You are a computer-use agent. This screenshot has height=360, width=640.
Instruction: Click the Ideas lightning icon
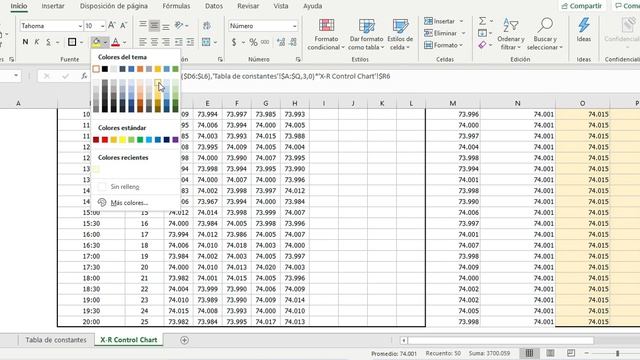[584, 25]
